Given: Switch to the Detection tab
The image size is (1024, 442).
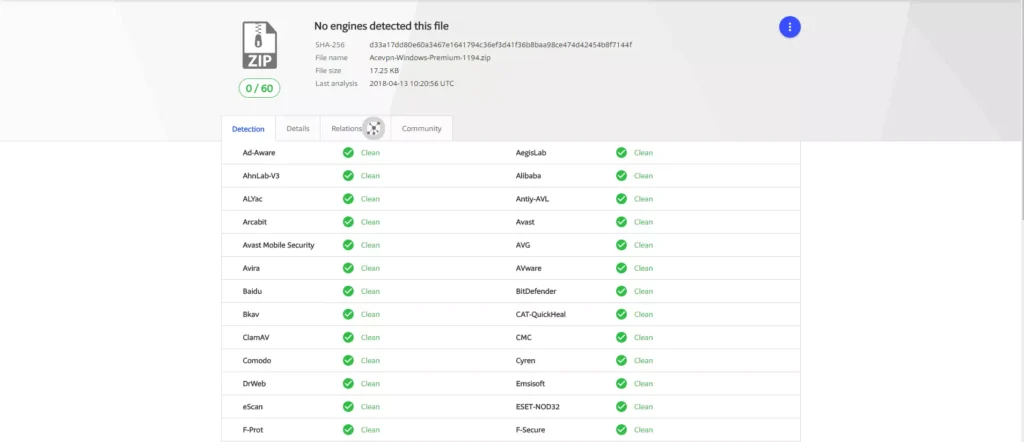Looking at the screenshot, I should pos(249,129).
